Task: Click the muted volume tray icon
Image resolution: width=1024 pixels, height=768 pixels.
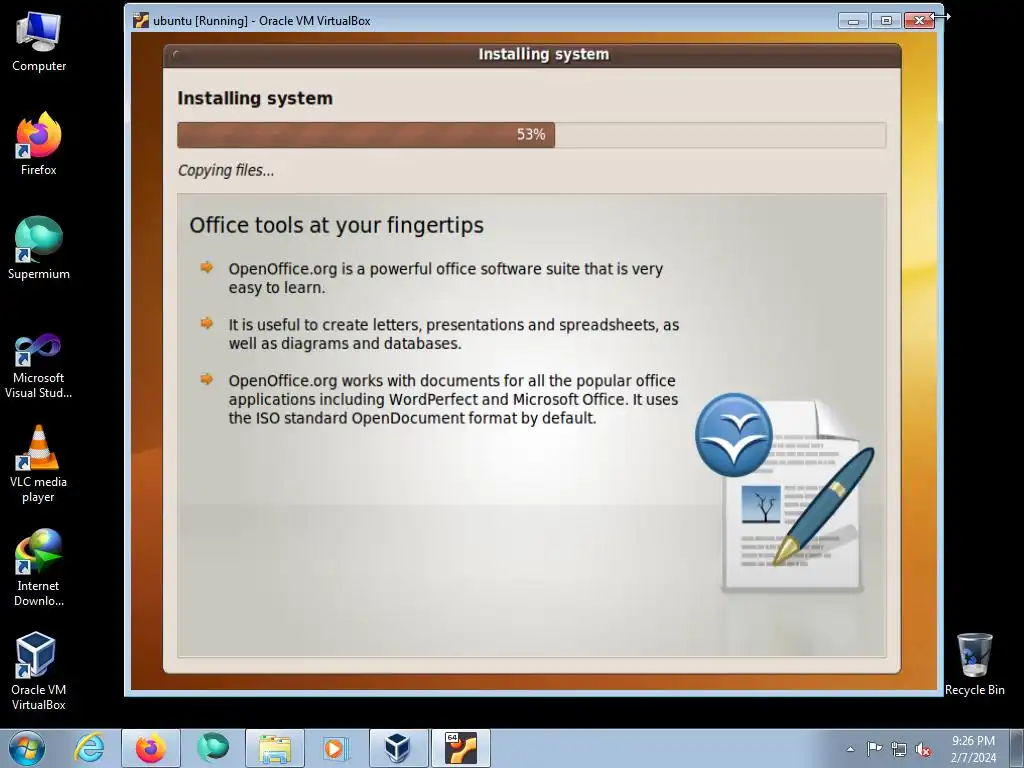Action: (x=923, y=749)
